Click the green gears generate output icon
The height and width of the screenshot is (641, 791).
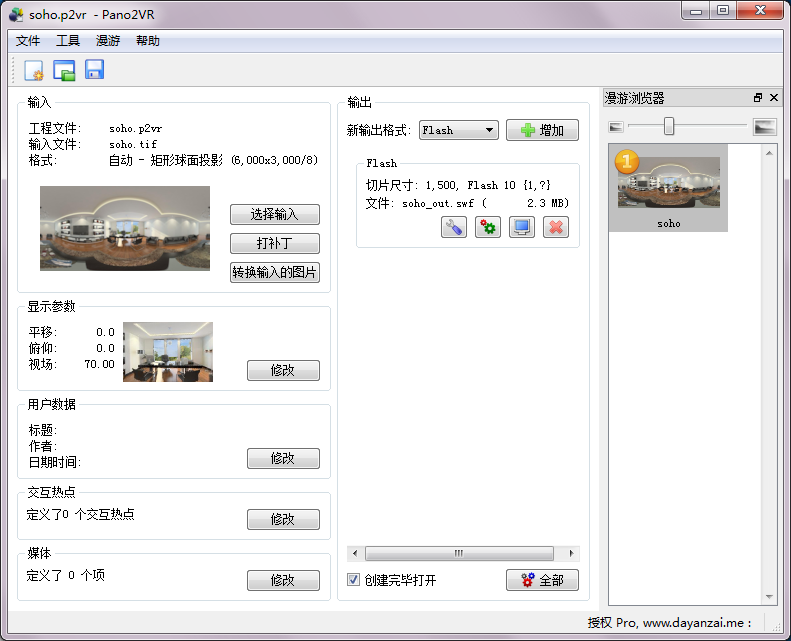(x=488, y=227)
